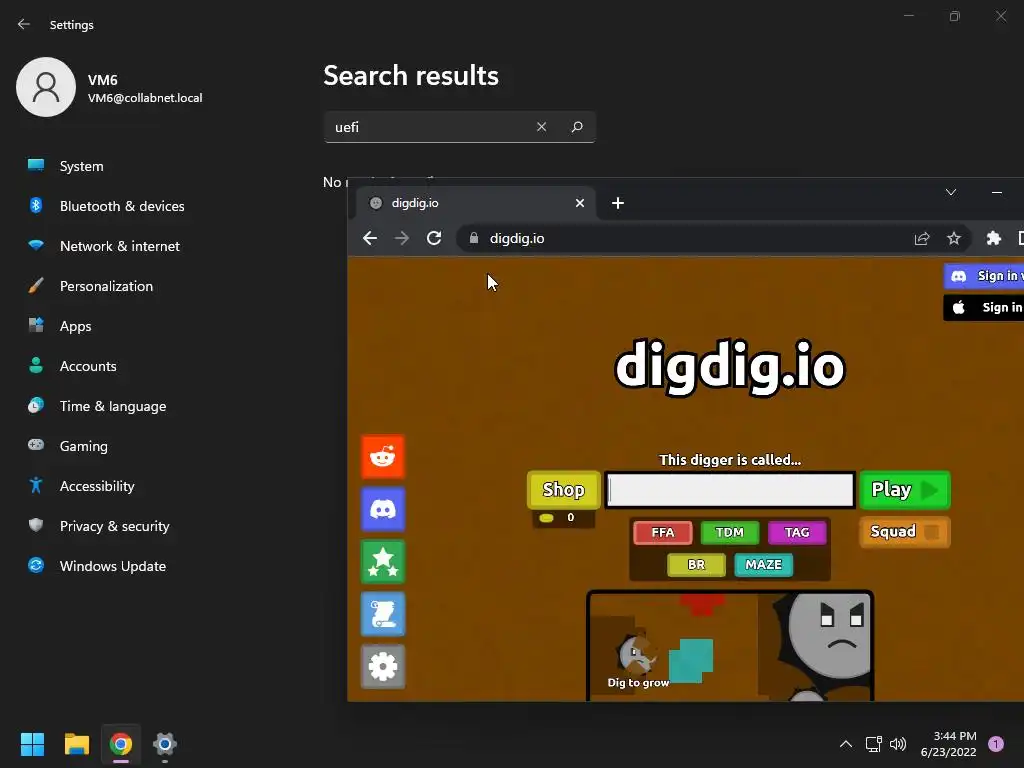Run search with the magnifier in Settings

pyautogui.click(x=577, y=127)
